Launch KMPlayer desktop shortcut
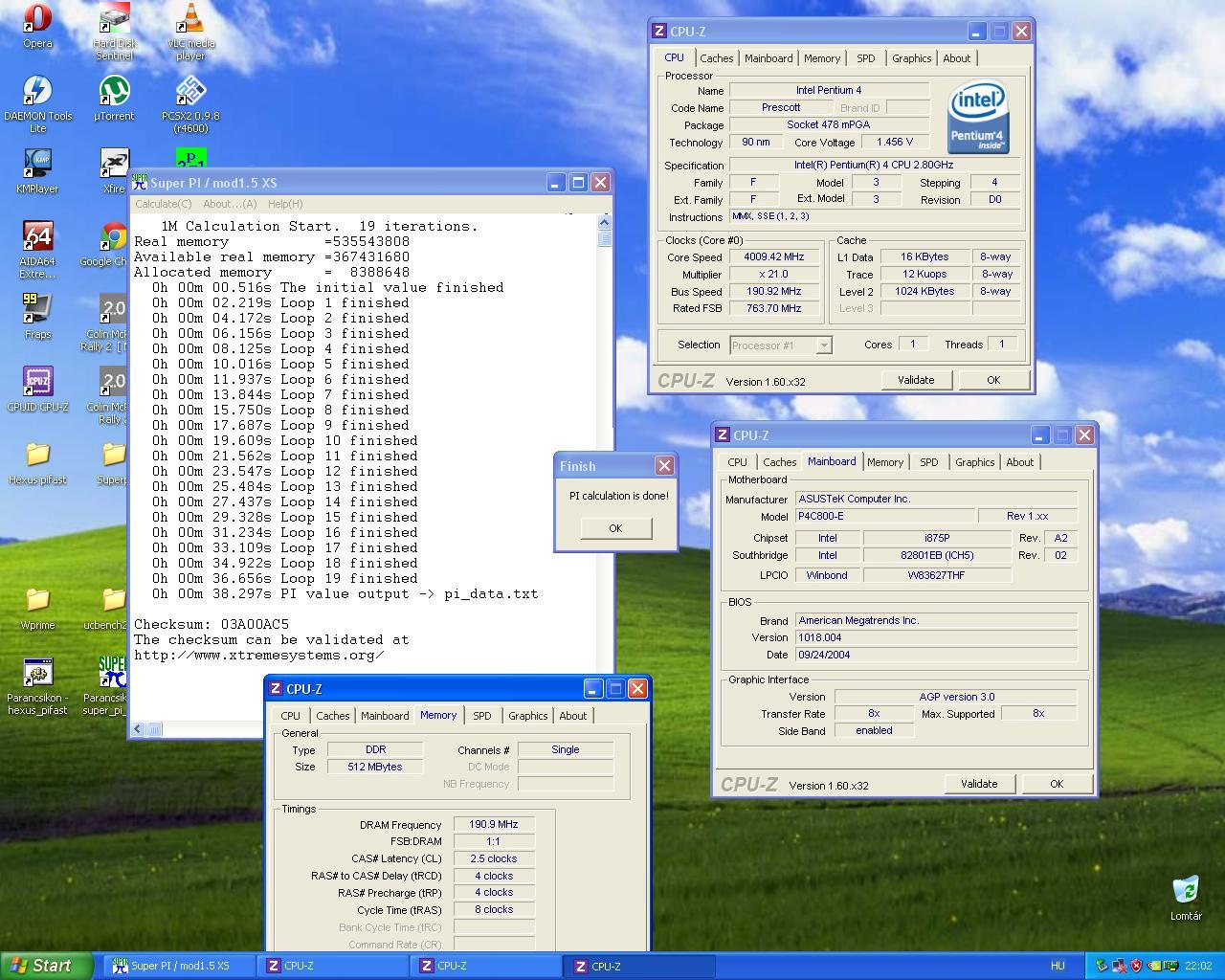The image size is (1225, 980). 37,171
